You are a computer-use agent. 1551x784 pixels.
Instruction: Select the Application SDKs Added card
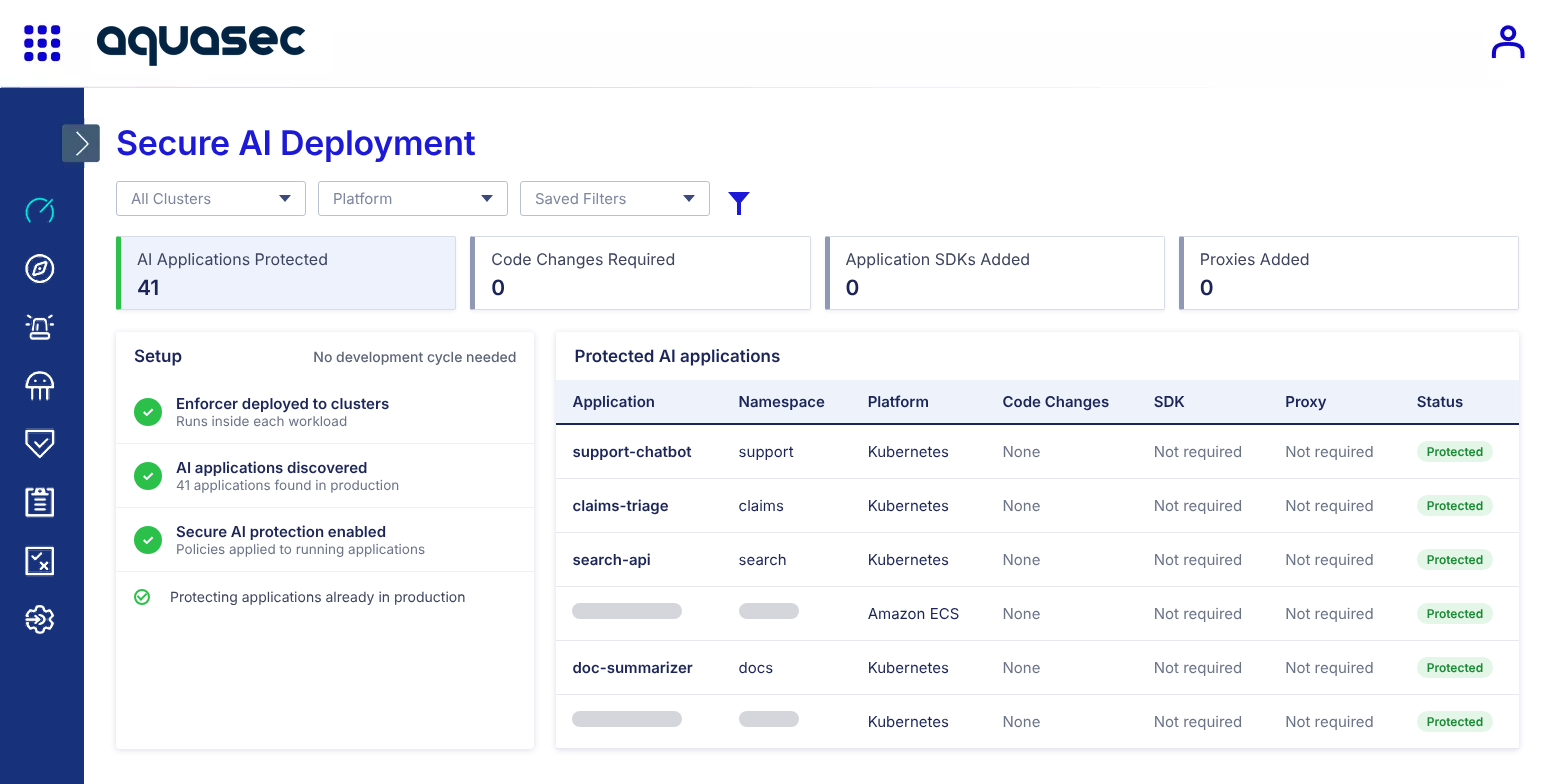pos(994,273)
